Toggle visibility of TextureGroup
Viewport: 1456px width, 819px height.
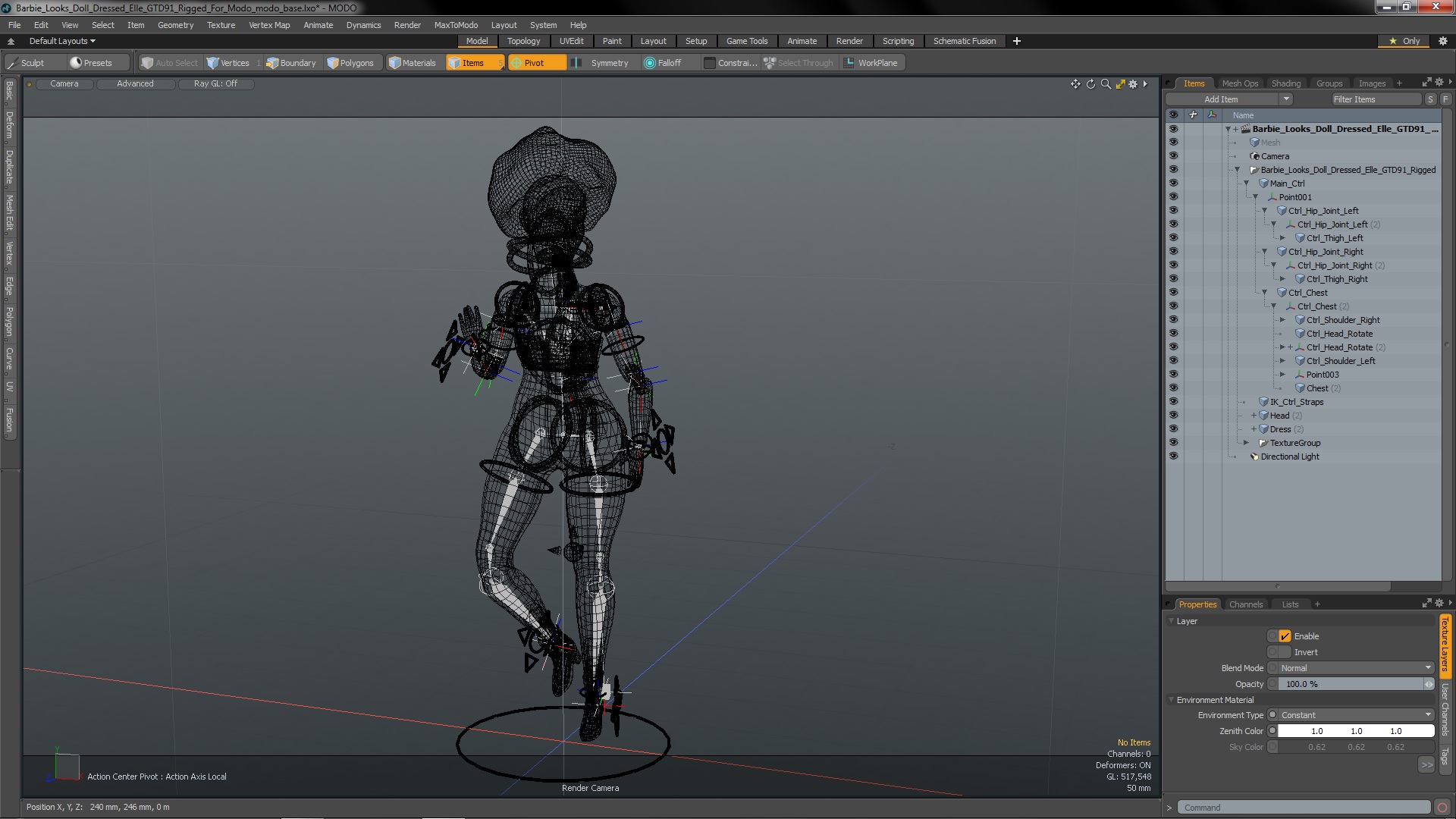1173,443
